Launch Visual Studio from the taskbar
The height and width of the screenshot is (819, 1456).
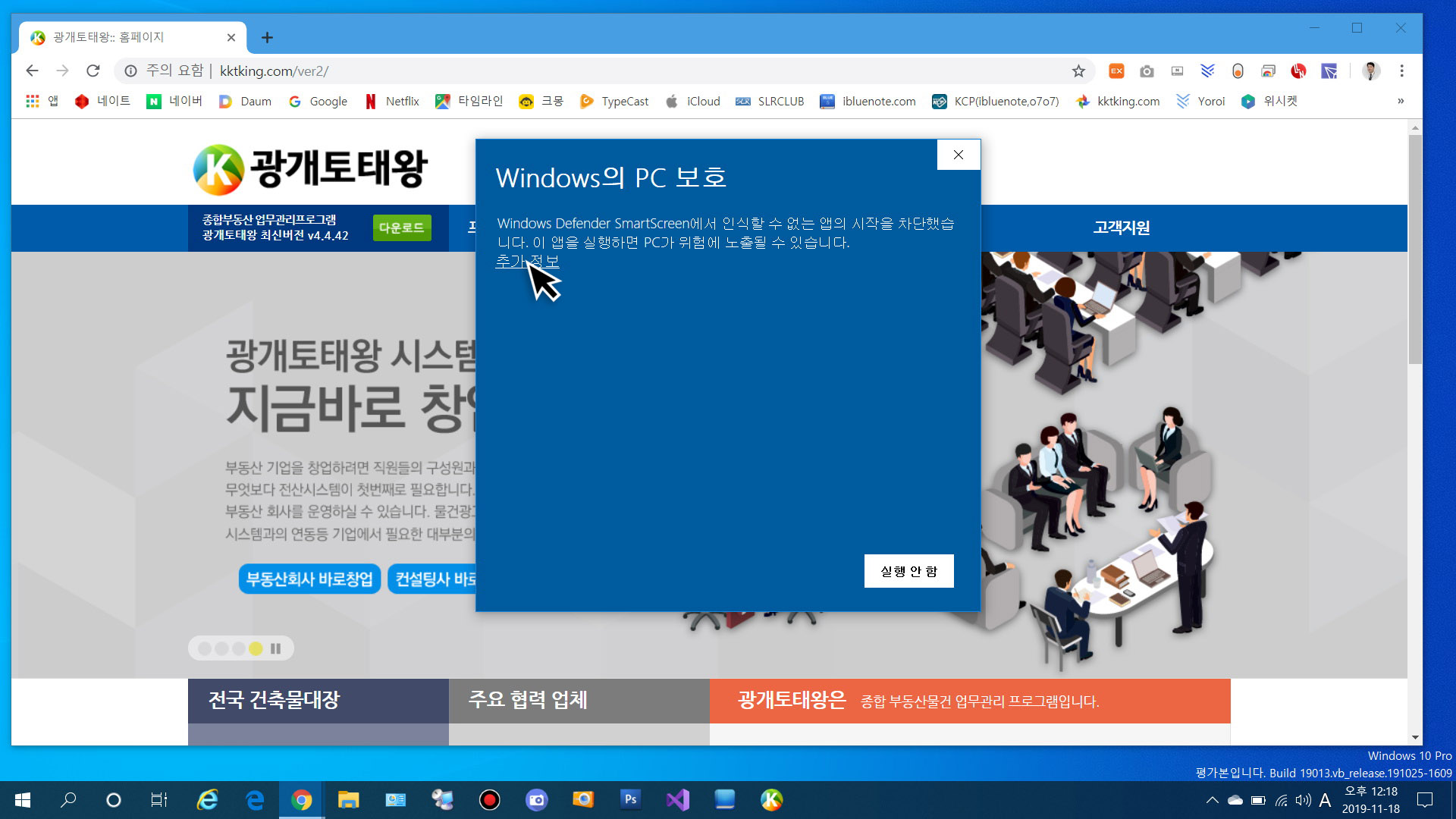click(677, 799)
